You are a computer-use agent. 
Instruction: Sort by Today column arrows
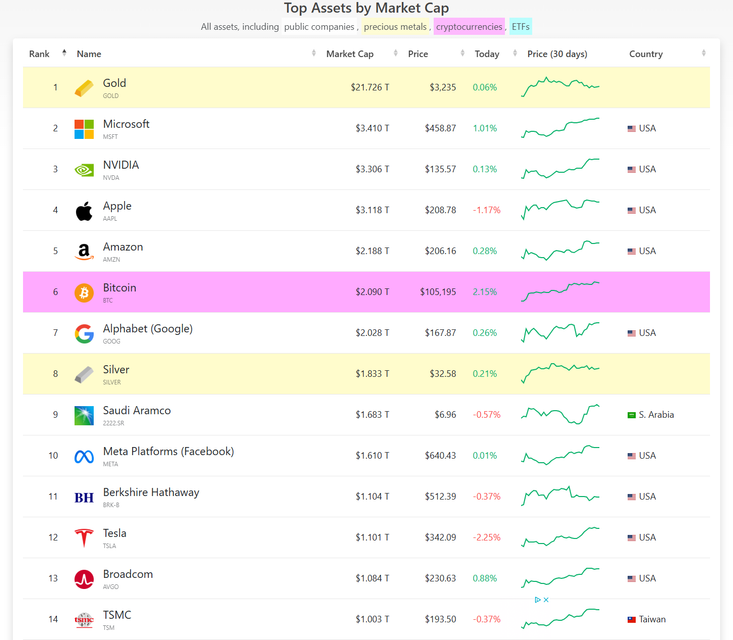point(515,53)
